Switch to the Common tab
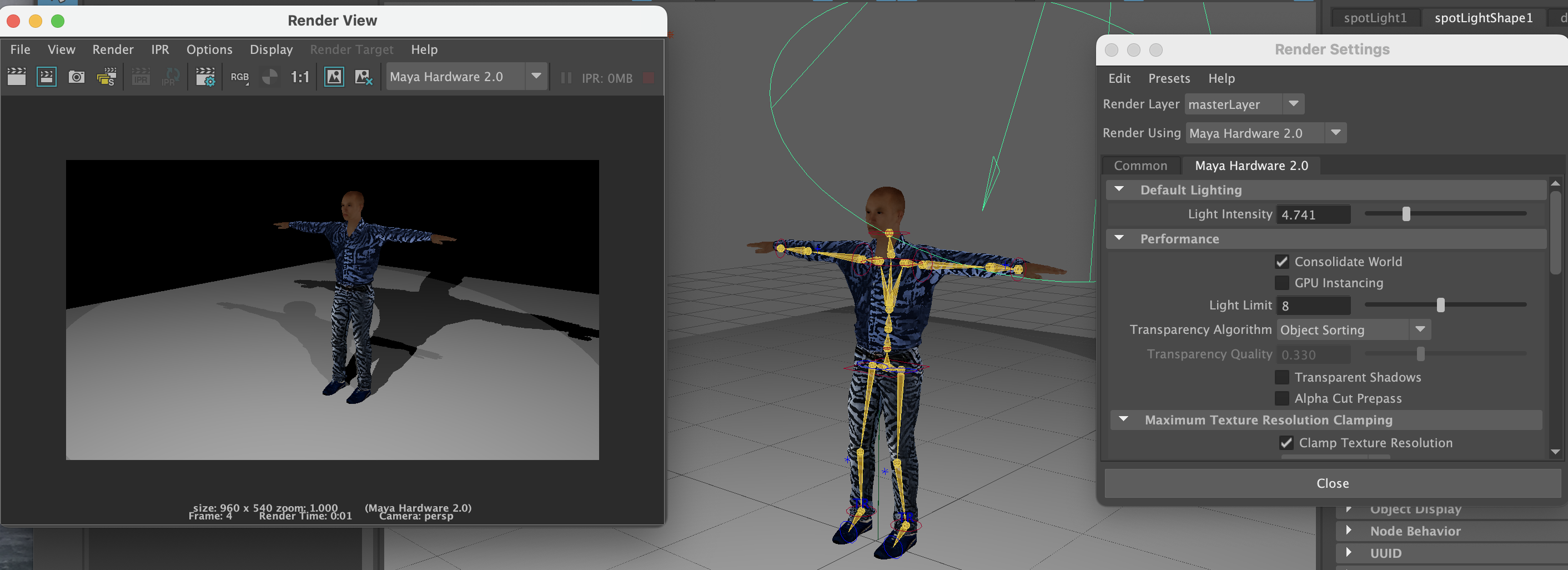The width and height of the screenshot is (1568, 570). click(1140, 166)
